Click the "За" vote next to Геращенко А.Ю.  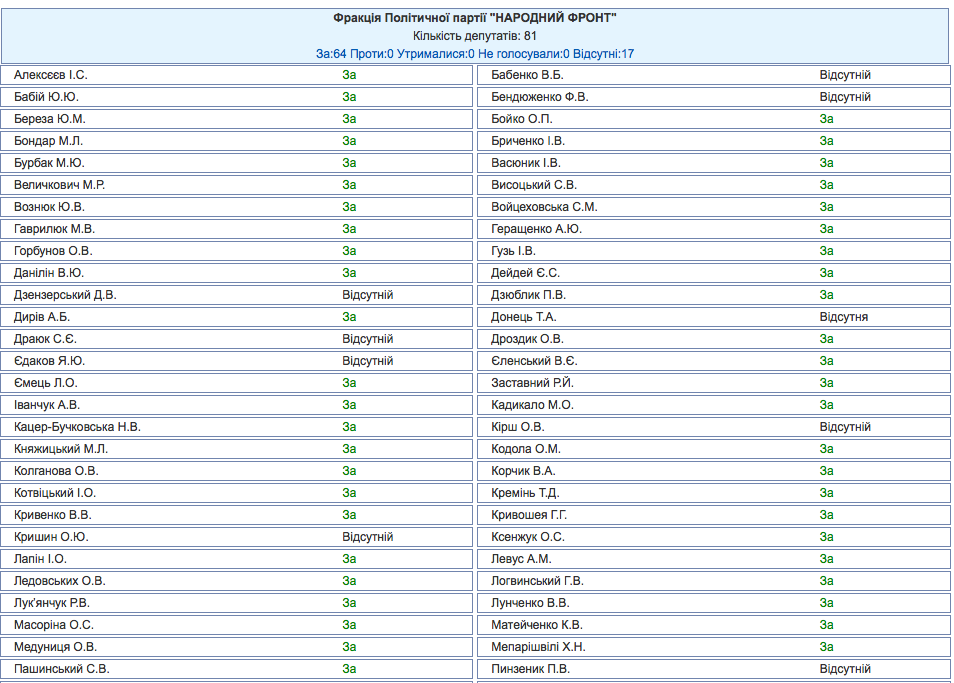coord(826,229)
